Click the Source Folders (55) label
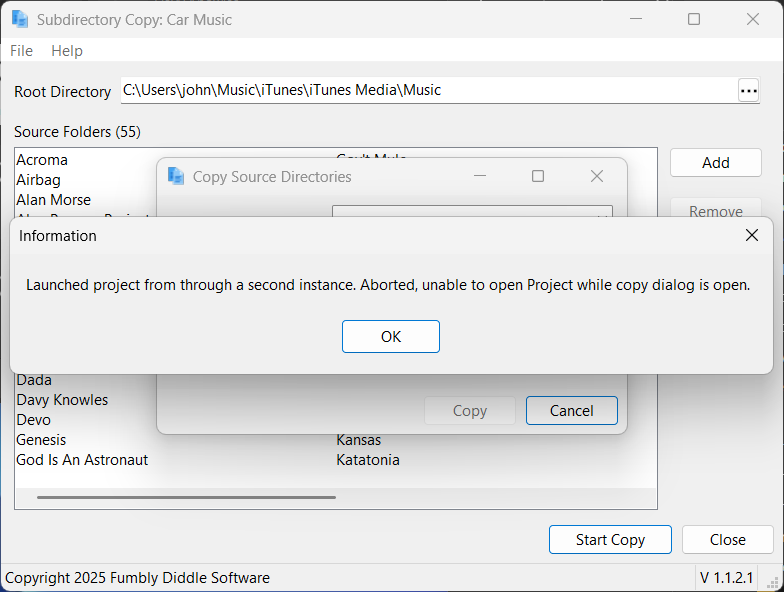 click(78, 132)
